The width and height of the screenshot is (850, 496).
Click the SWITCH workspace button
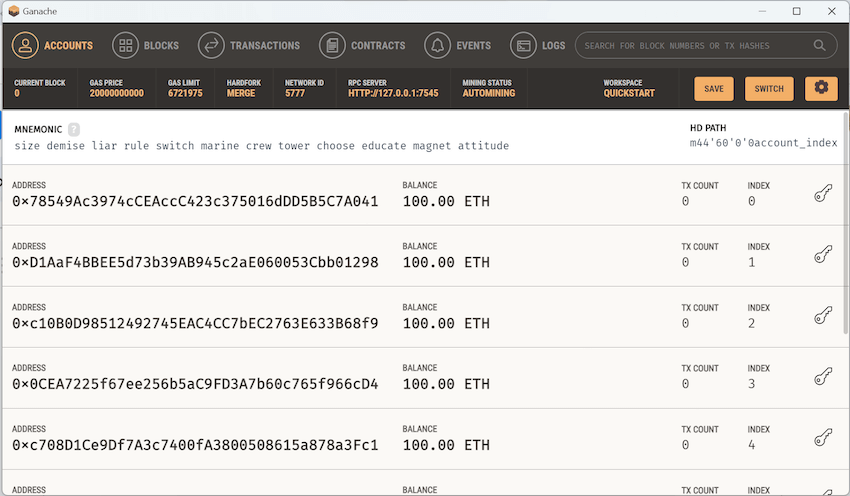769,88
